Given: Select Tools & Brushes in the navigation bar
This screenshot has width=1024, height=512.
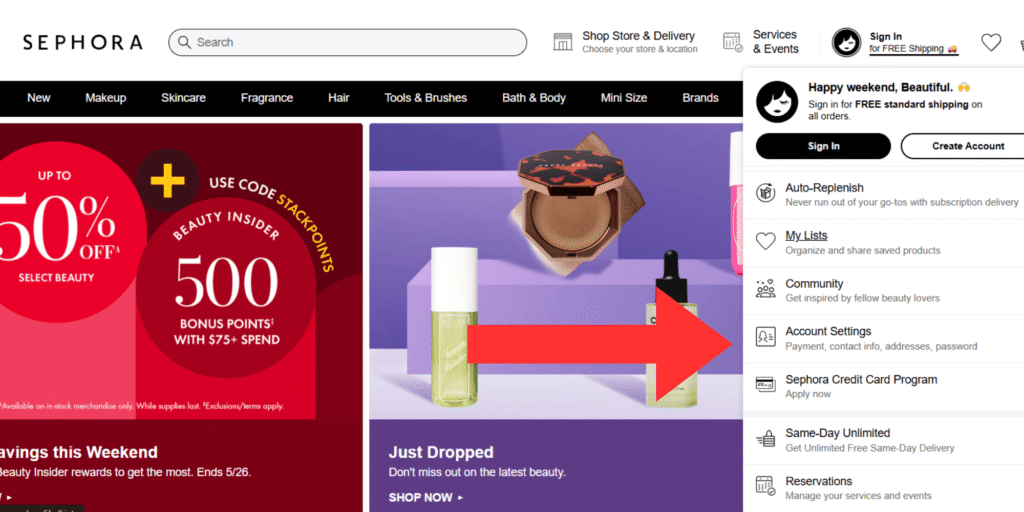Looking at the screenshot, I should coord(426,98).
